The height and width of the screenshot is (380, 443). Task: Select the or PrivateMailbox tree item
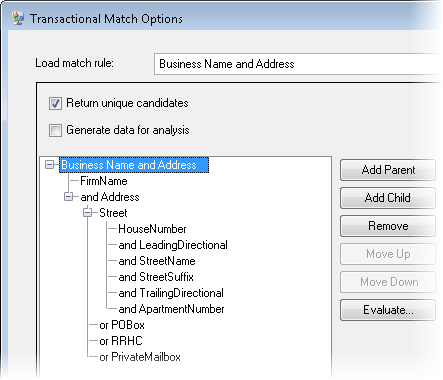pos(140,357)
